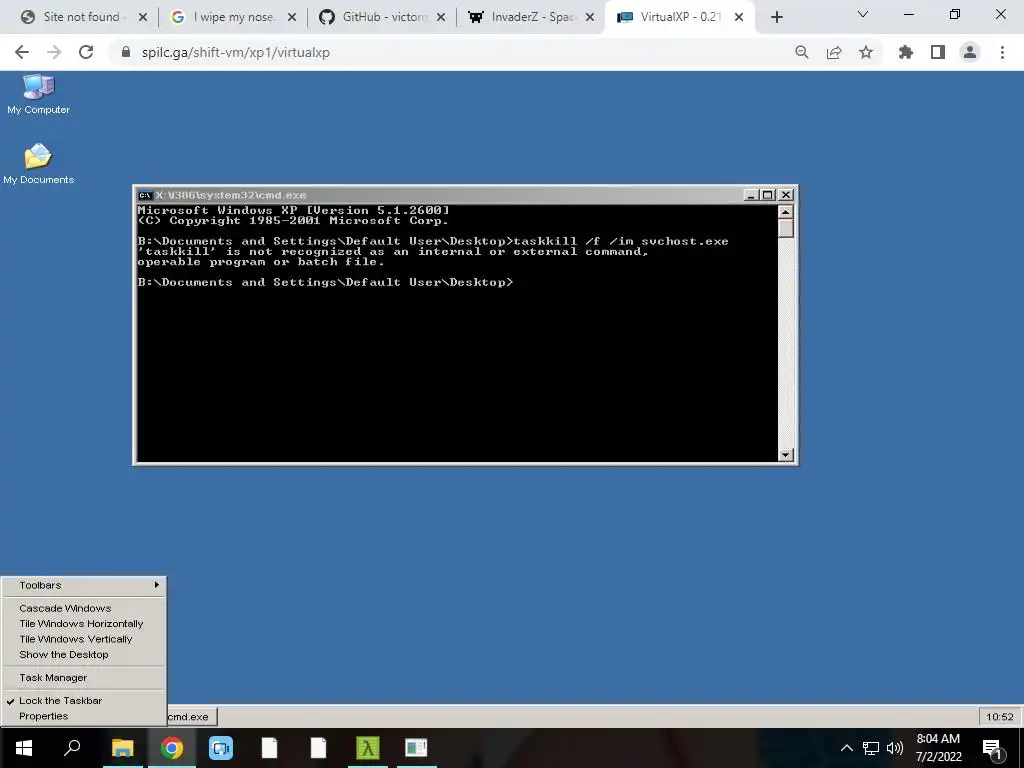This screenshot has width=1024, height=768.
Task: Close the Site not found tab
Action: click(x=143, y=17)
